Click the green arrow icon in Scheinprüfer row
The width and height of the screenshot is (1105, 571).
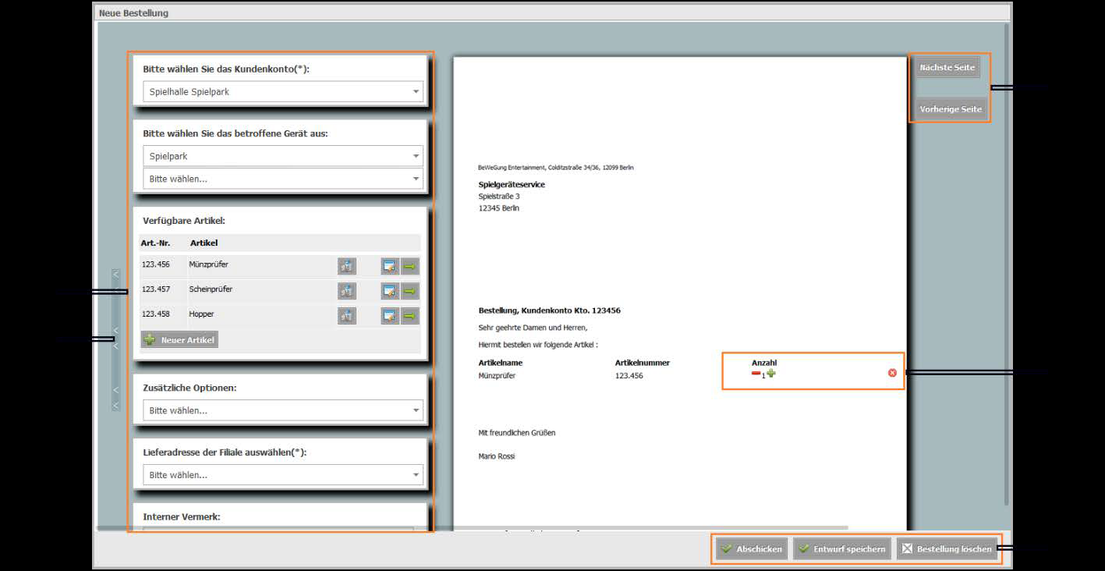click(410, 290)
